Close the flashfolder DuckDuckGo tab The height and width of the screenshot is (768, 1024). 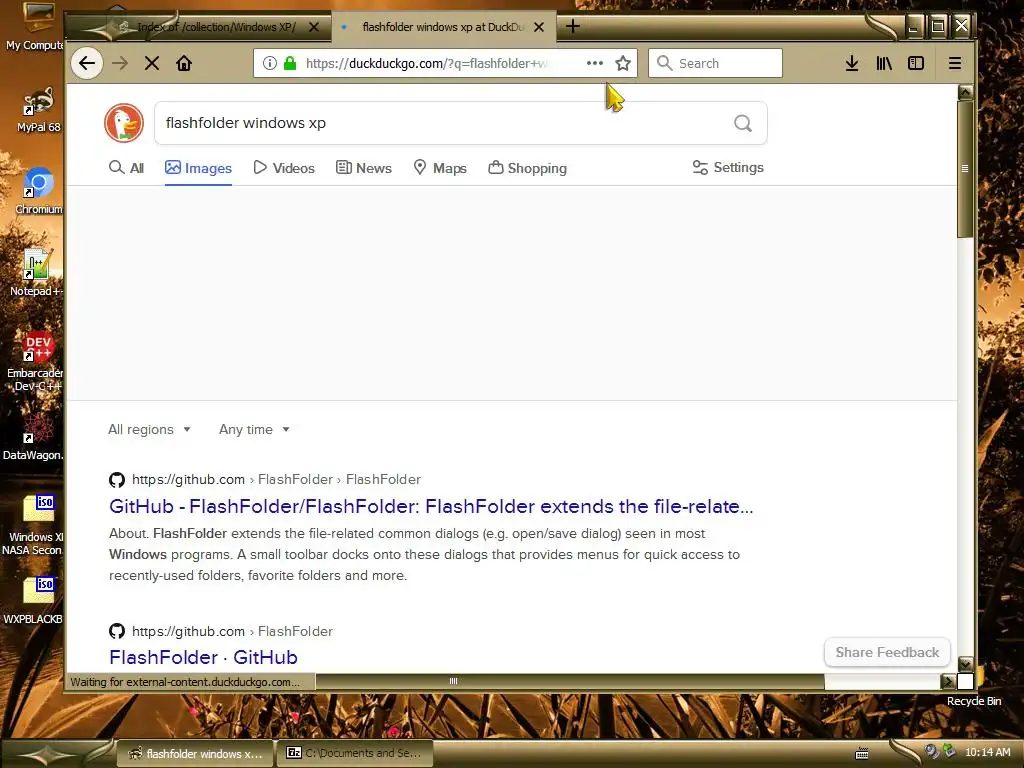point(539,27)
